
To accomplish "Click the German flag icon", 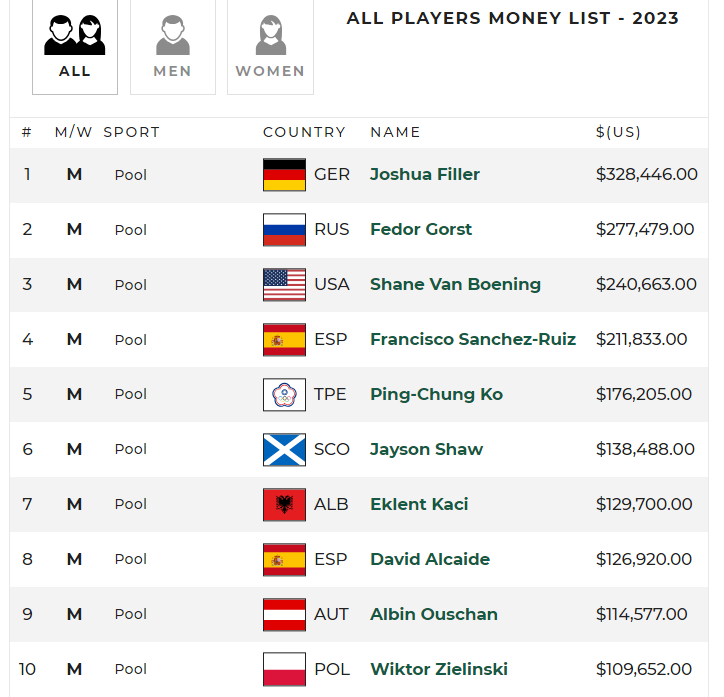I will [284, 174].
